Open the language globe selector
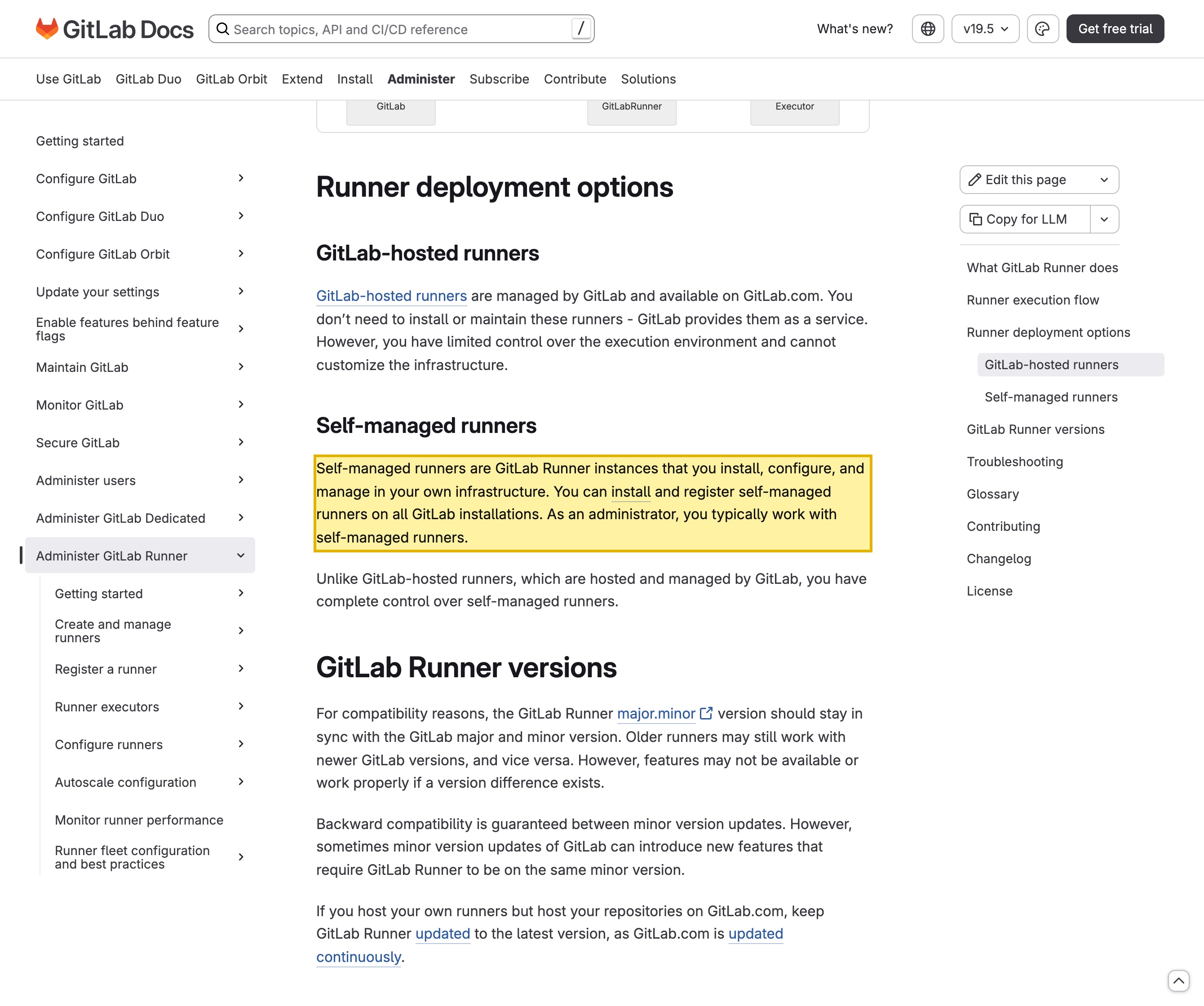This screenshot has width=1204, height=1006. (928, 29)
